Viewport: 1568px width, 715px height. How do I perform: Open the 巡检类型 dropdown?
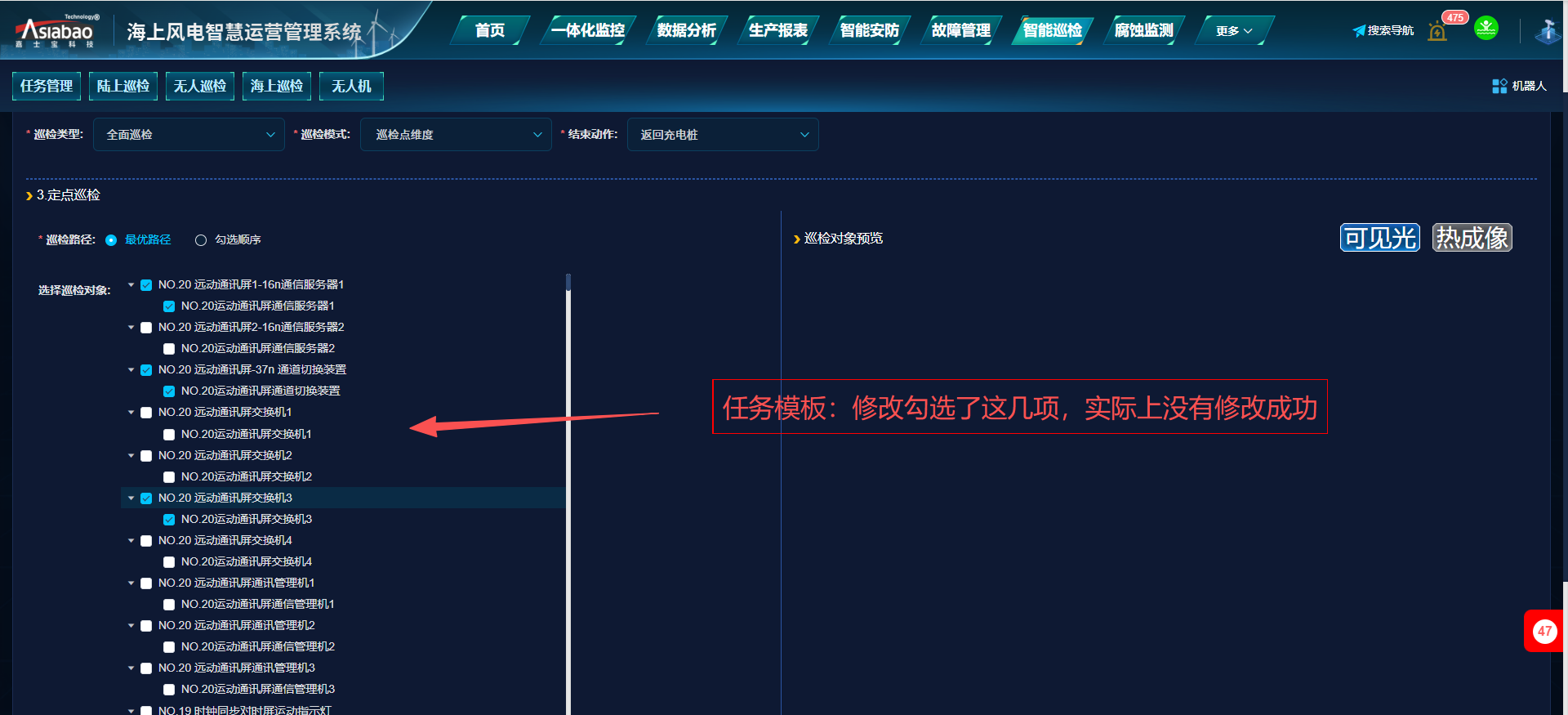pos(189,135)
